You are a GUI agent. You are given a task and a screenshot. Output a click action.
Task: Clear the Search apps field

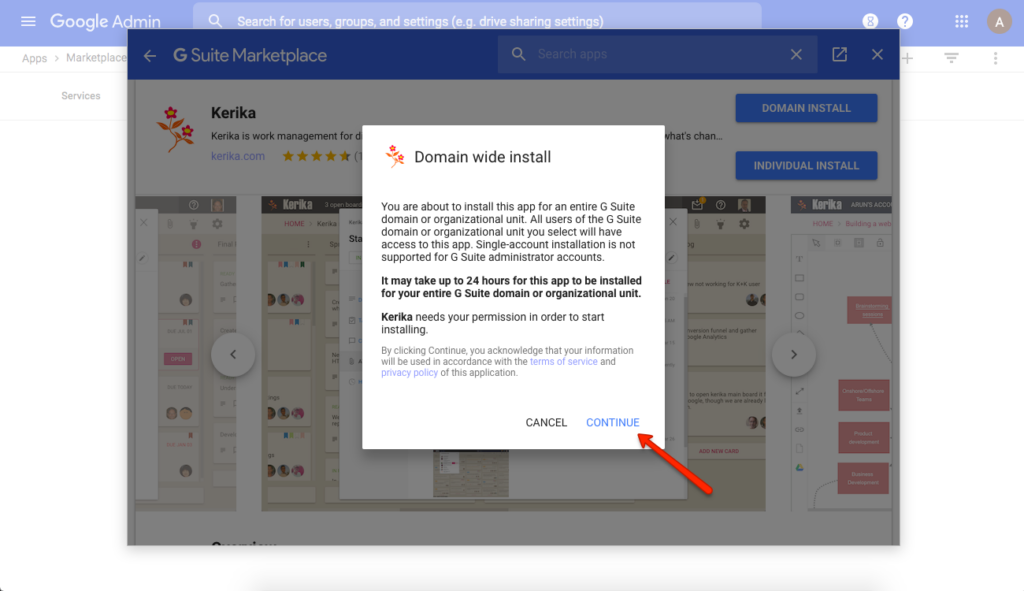point(795,54)
